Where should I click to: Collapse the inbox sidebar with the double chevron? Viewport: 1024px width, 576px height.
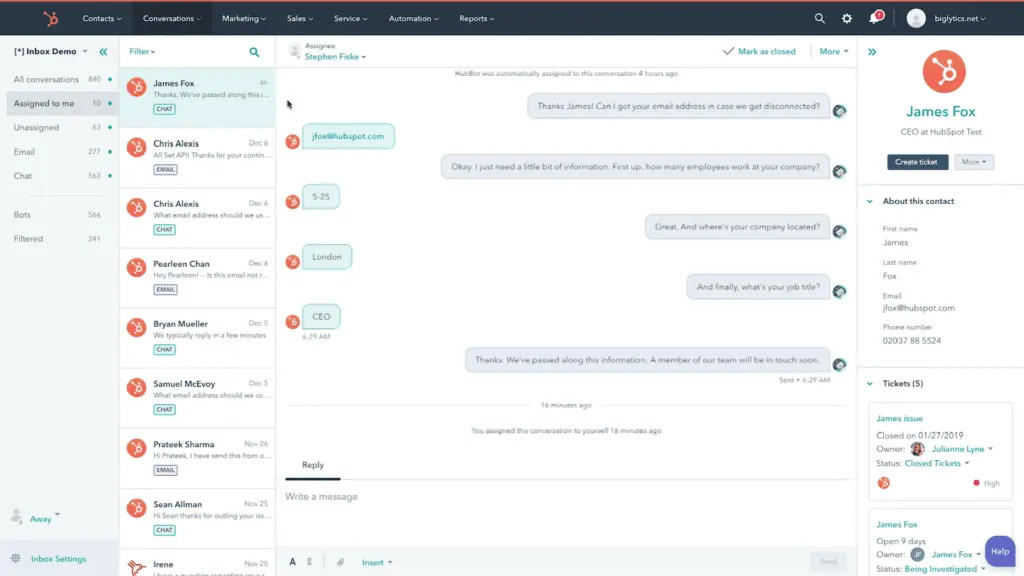point(103,52)
